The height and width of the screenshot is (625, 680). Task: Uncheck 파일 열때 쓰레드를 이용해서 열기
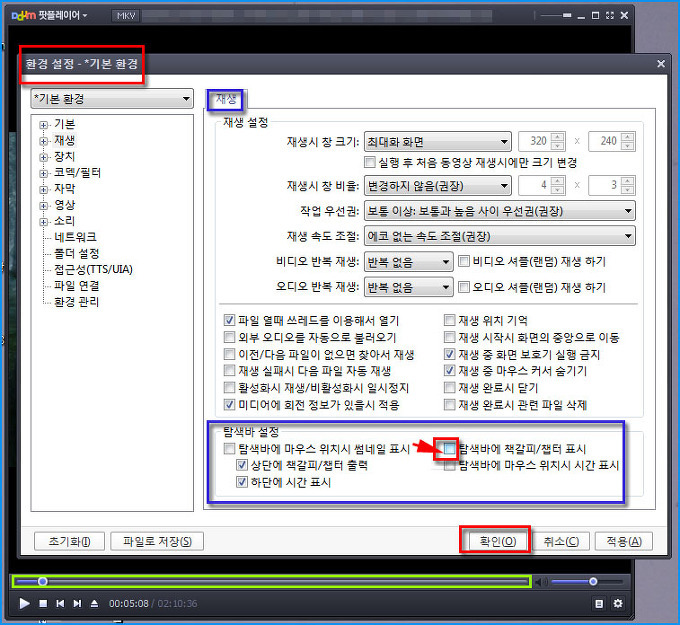pos(229,321)
